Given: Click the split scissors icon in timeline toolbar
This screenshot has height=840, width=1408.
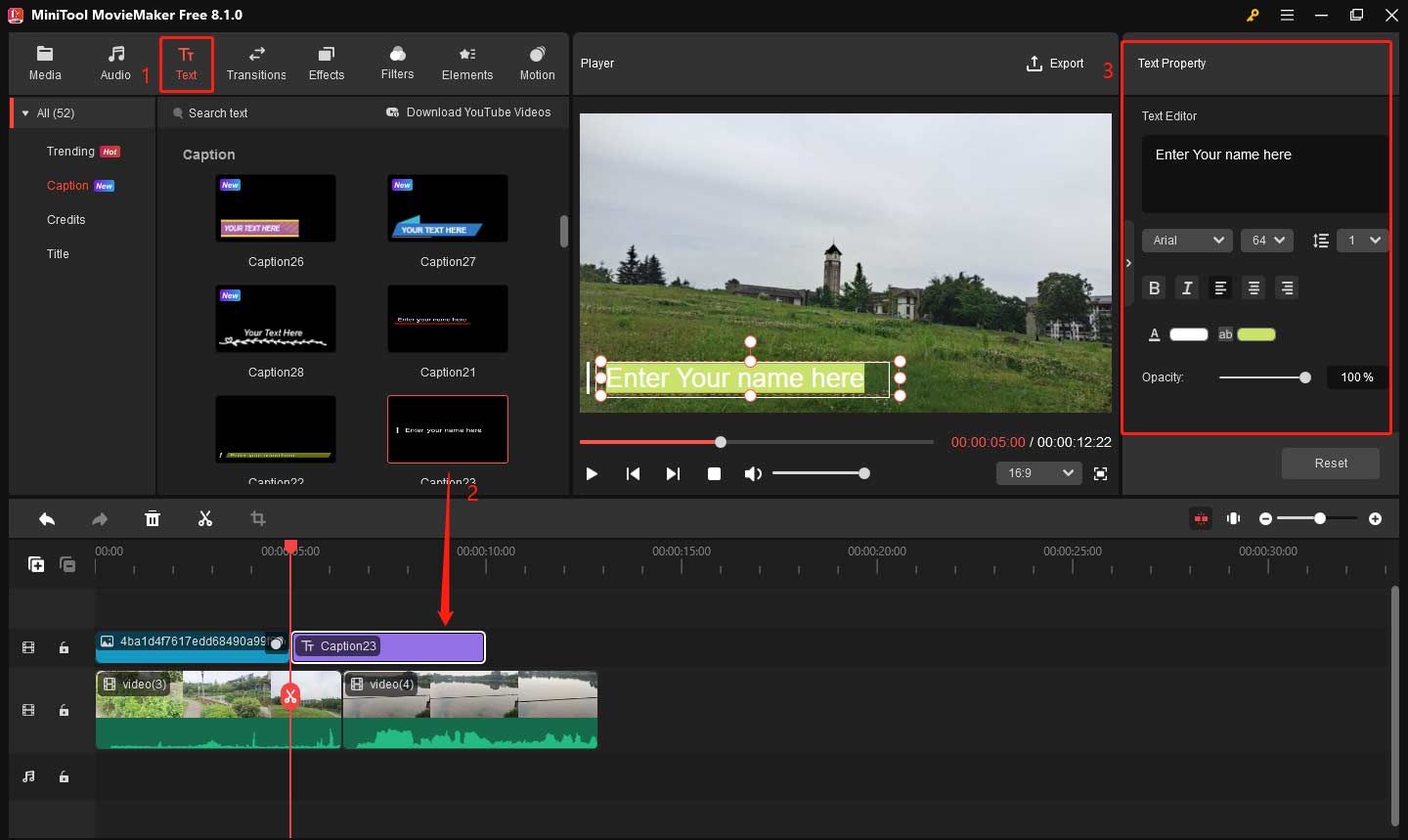Looking at the screenshot, I should click(204, 518).
